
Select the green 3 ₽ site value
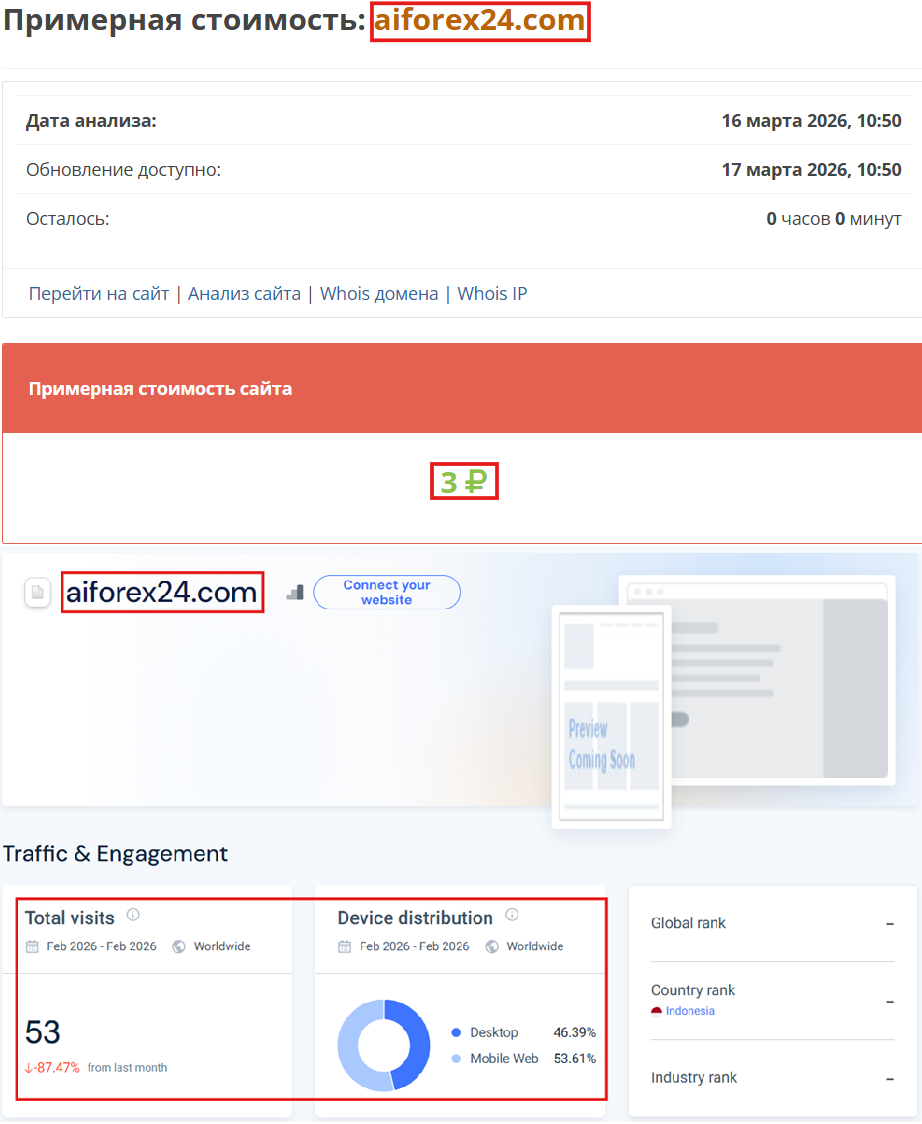(464, 481)
